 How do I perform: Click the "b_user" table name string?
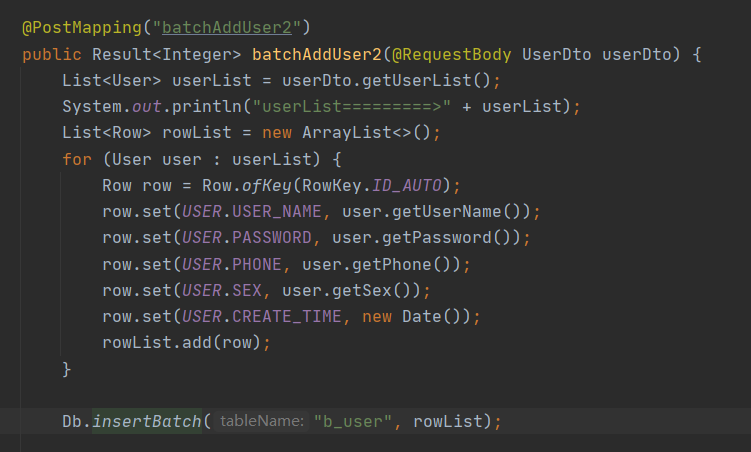coord(353,421)
